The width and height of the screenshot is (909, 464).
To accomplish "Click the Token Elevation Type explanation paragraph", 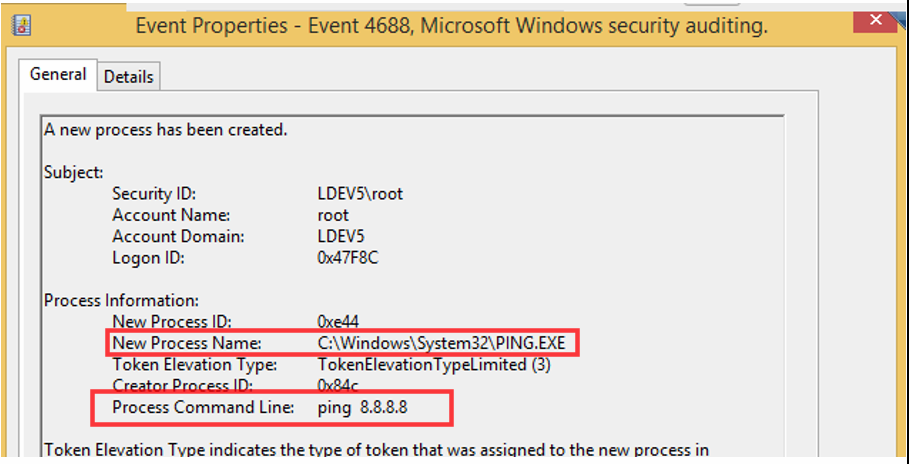I will tap(376, 450).
